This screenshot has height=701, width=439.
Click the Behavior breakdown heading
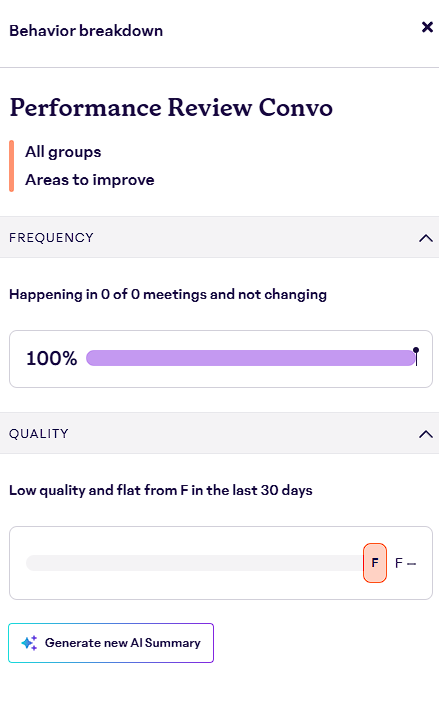tap(86, 31)
